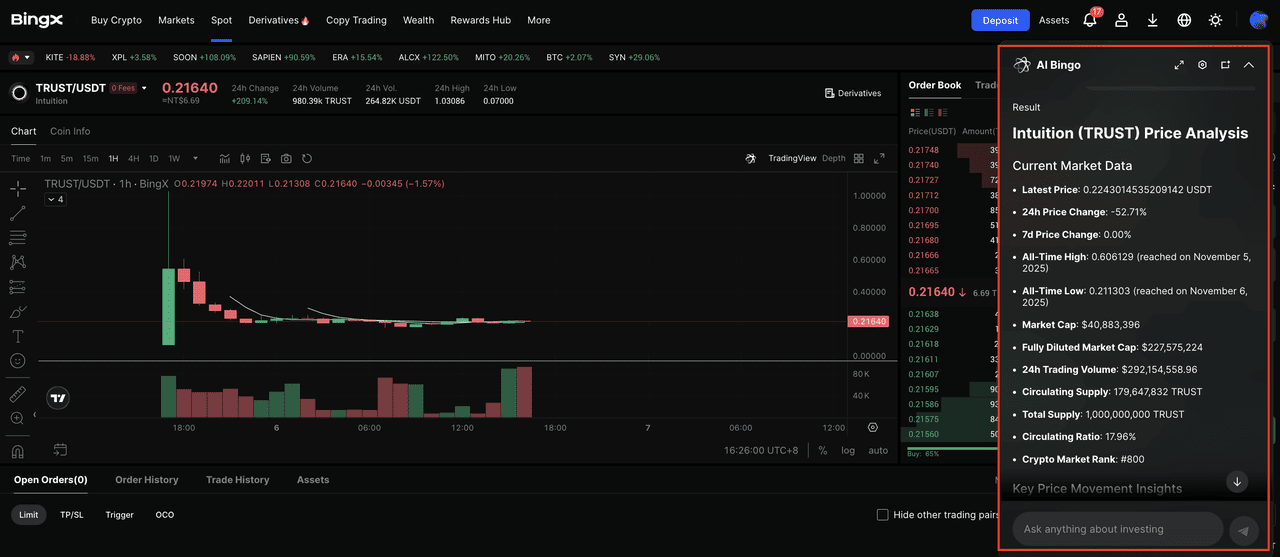Screen dimensions: 1280x557
Task: Switch to the Trade History tab
Action: point(237,480)
